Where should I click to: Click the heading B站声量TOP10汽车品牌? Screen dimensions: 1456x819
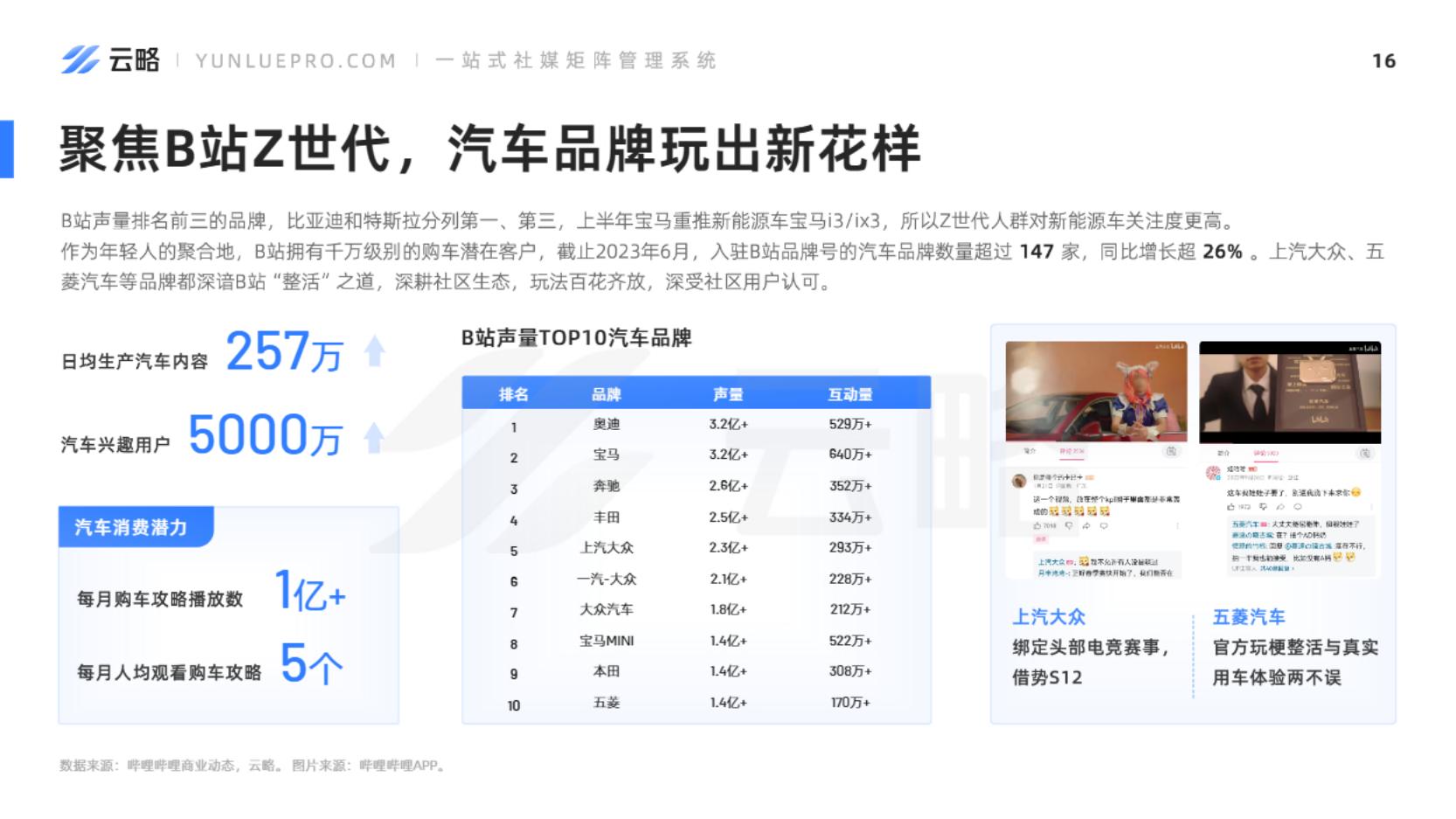[x=577, y=337]
